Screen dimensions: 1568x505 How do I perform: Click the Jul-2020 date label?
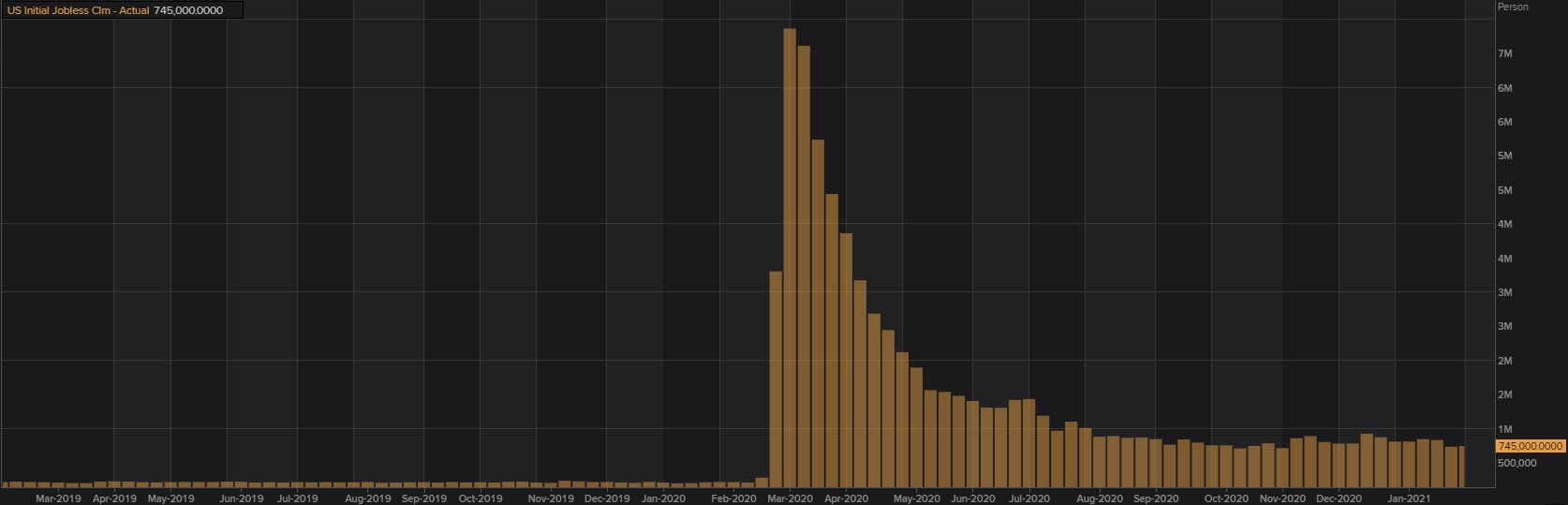[x=1028, y=498]
